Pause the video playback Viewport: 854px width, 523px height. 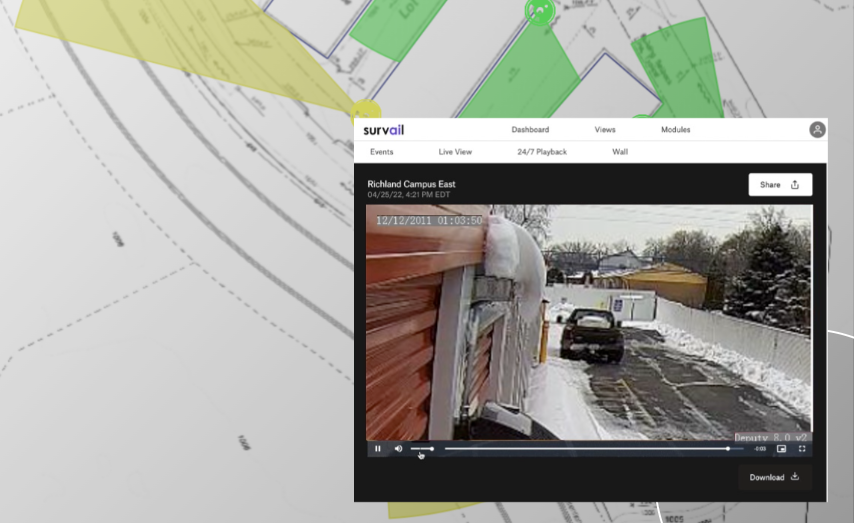click(x=378, y=449)
